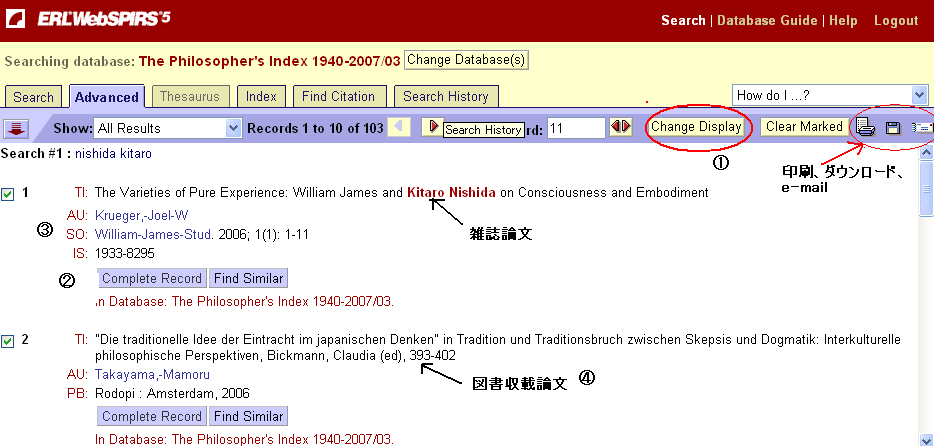Open the Thesaurus tab

point(189,96)
